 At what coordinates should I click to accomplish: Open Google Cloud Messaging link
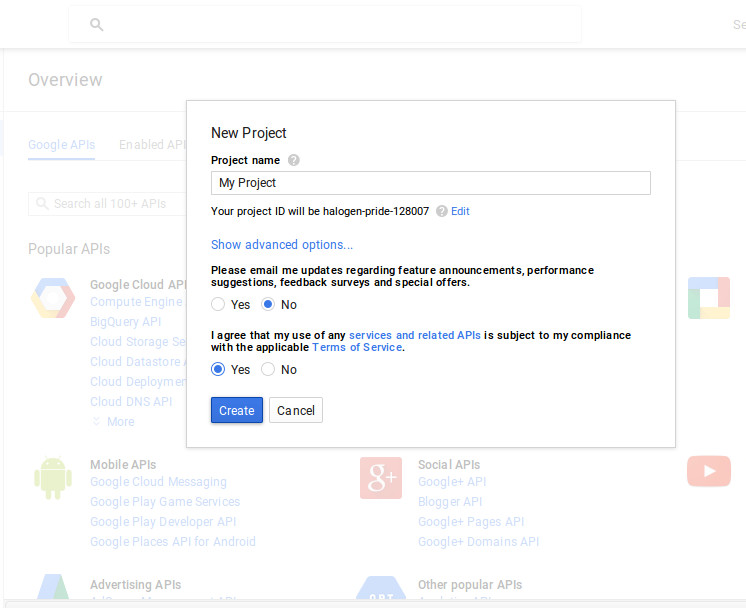click(158, 482)
